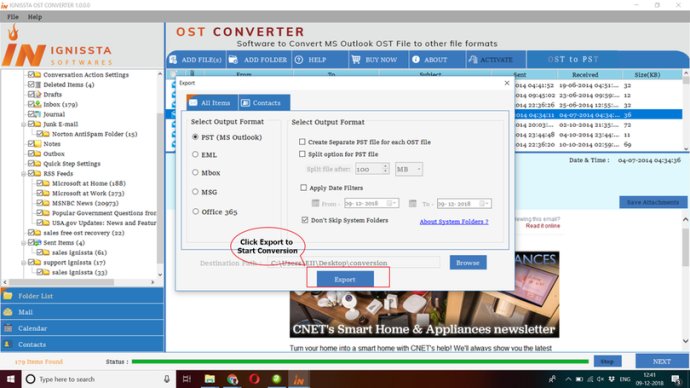Select the EML output format option
This screenshot has height=388, width=690.
[195, 154]
